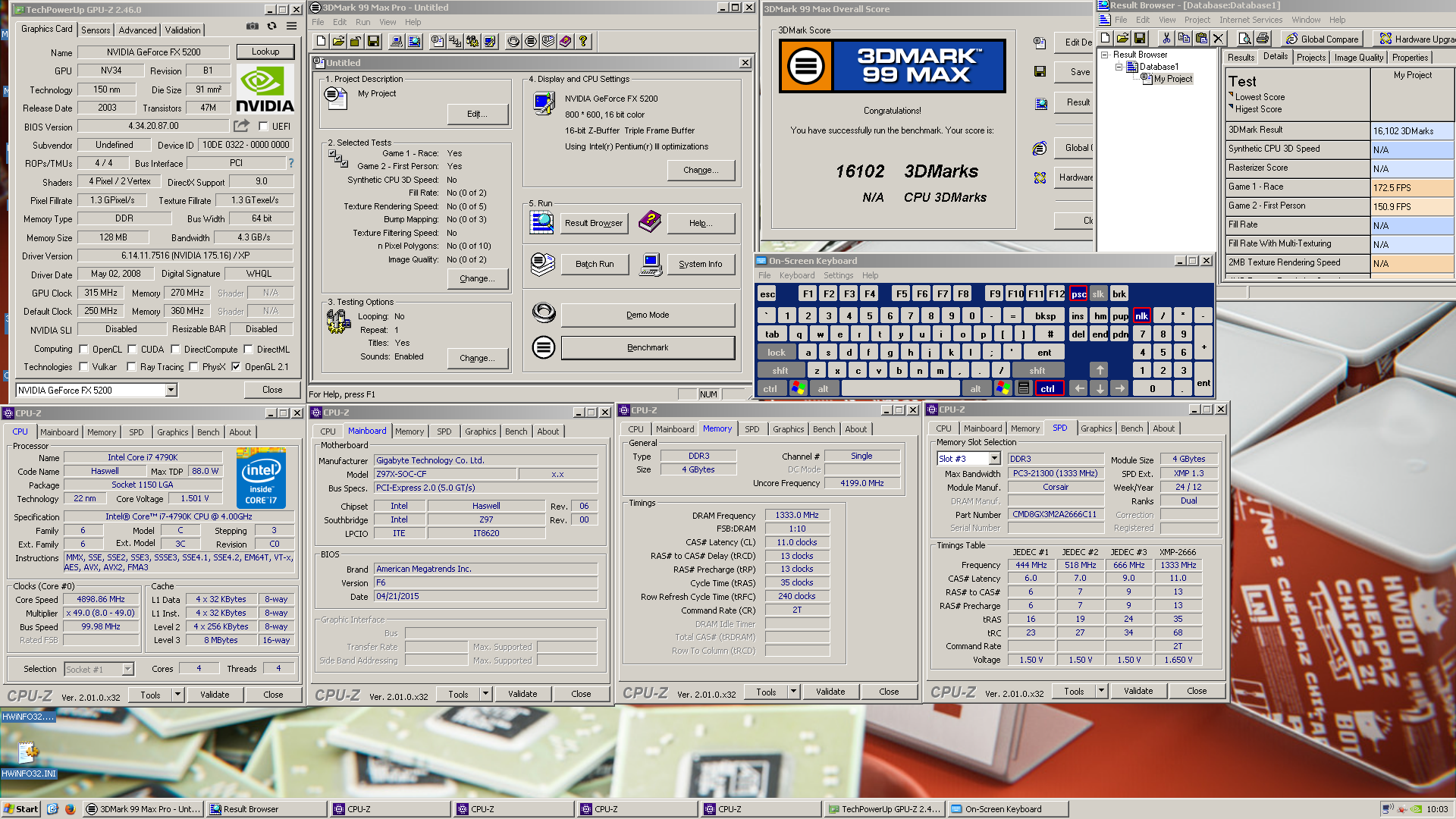
Task: Toggle the UEFI checkbox in GPU-Z
Action: 263,126
